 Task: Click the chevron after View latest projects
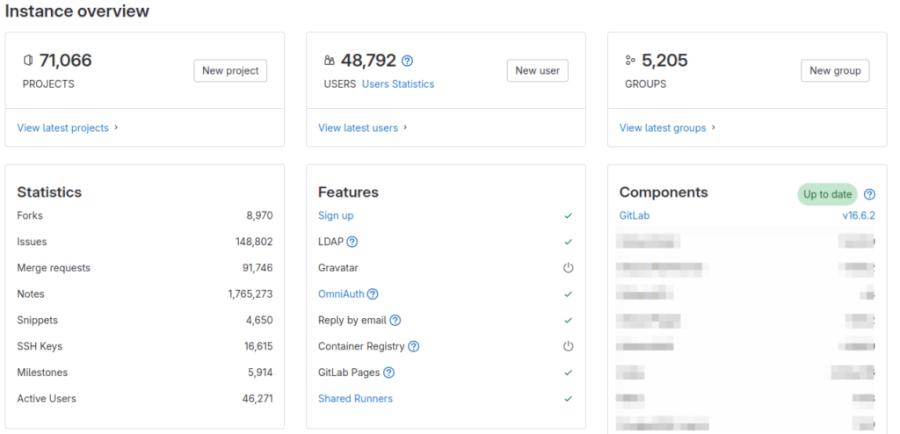tap(116, 127)
